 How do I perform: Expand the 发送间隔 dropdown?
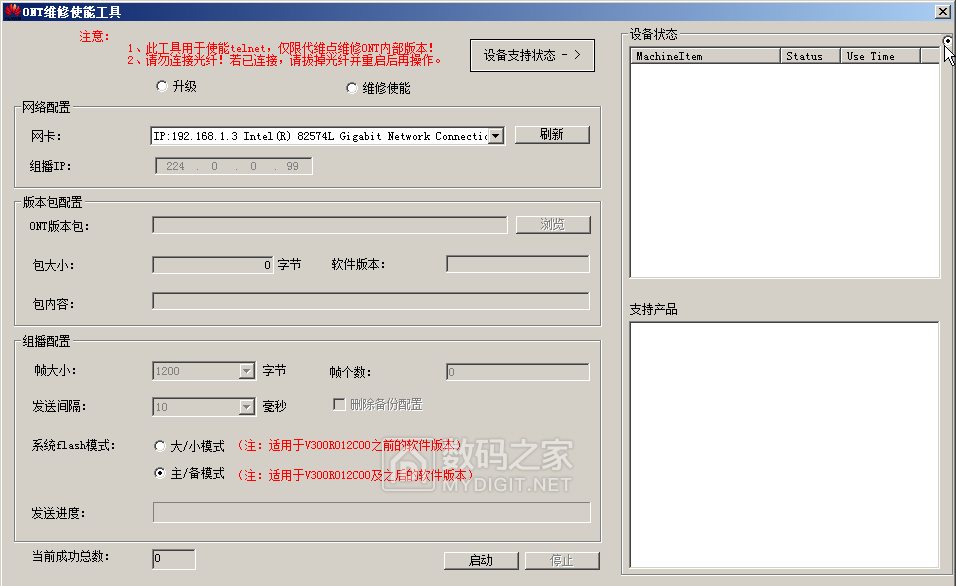point(247,407)
